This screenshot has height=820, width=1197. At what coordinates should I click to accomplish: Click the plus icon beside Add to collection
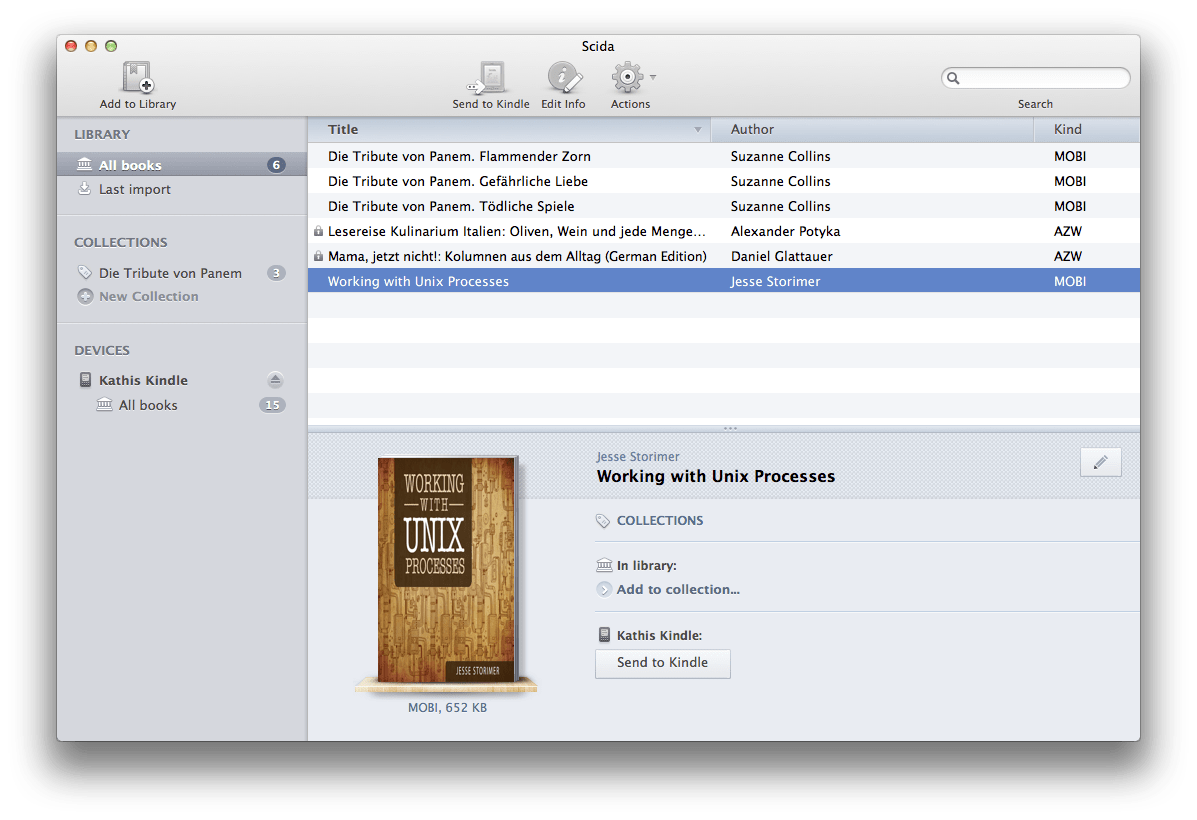click(604, 589)
